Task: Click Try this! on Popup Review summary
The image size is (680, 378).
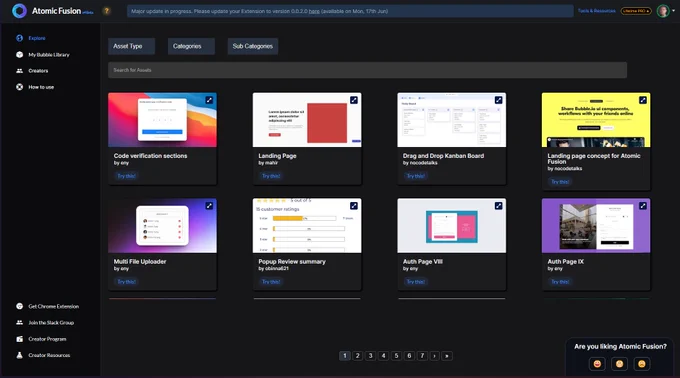Action: (x=271, y=282)
